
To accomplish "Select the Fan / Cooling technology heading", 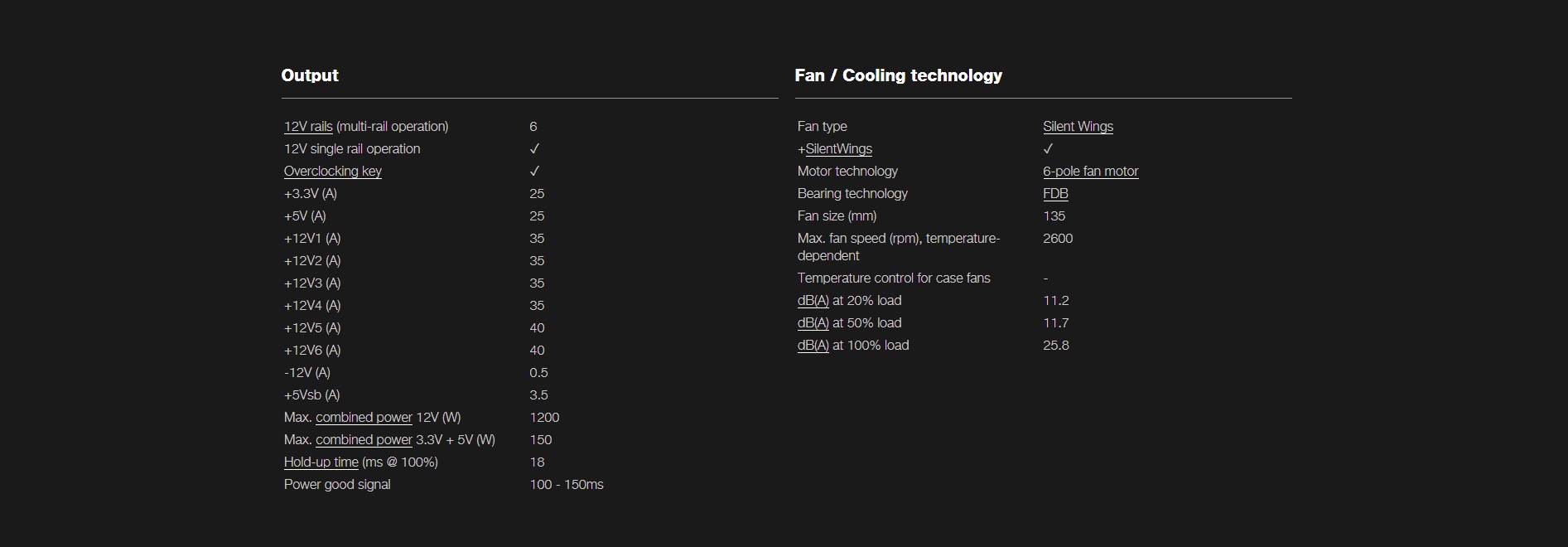I will tap(899, 75).
